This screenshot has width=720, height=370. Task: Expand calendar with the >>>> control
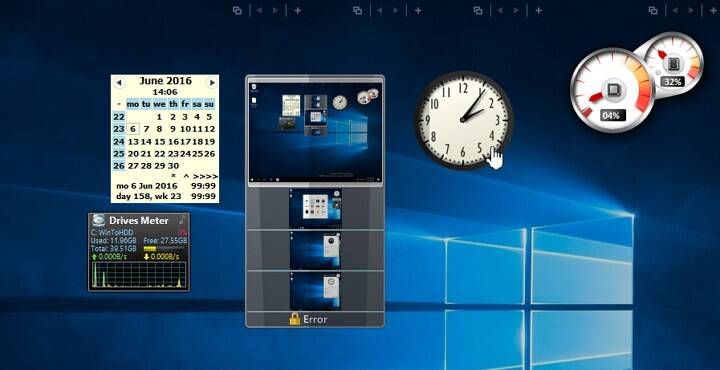pyautogui.click(x=205, y=176)
